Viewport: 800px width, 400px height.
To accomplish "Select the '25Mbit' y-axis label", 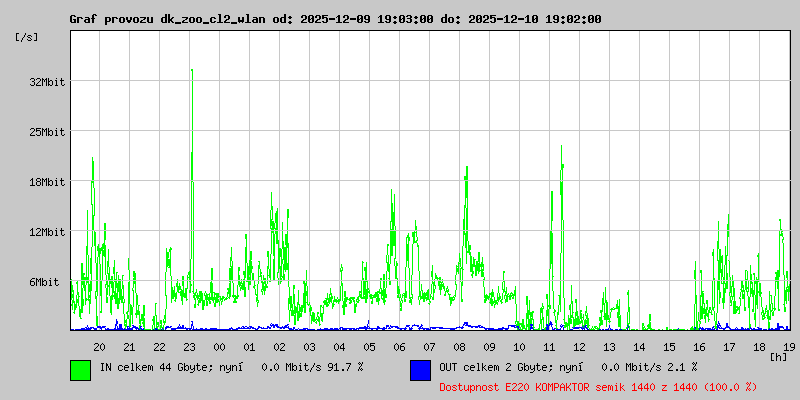I will 47,132.
